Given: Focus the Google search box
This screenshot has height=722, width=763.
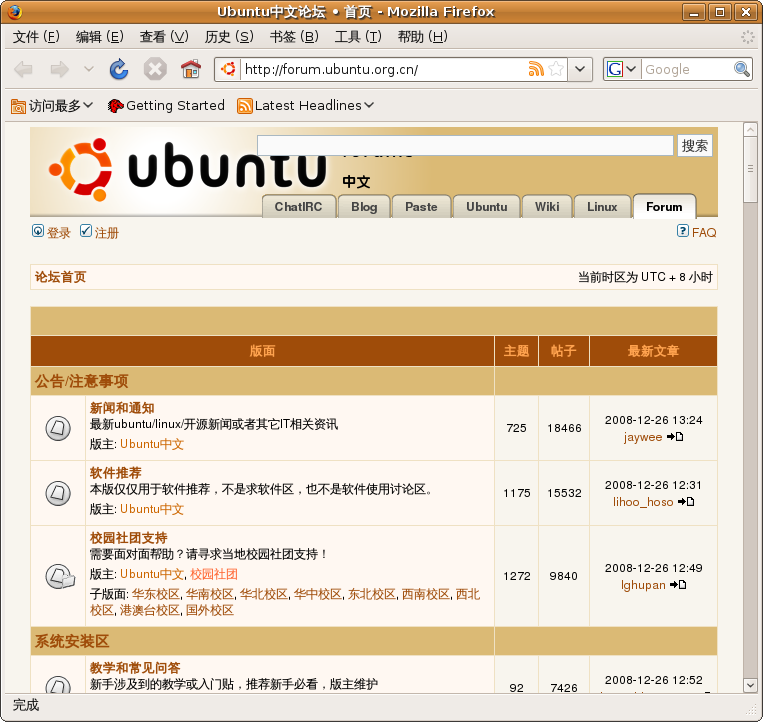Looking at the screenshot, I should tap(687, 70).
